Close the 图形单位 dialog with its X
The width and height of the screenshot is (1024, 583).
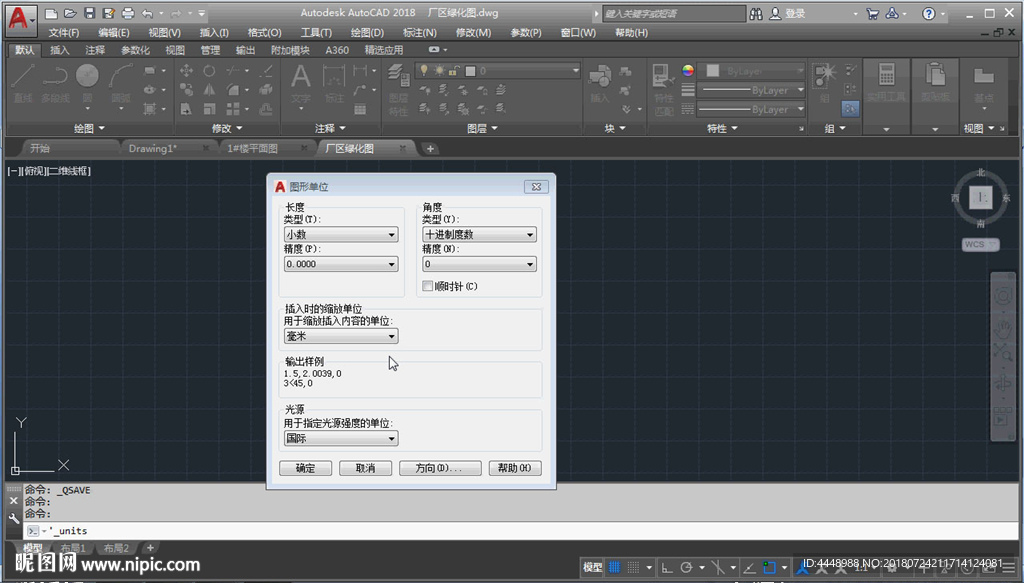click(x=536, y=187)
